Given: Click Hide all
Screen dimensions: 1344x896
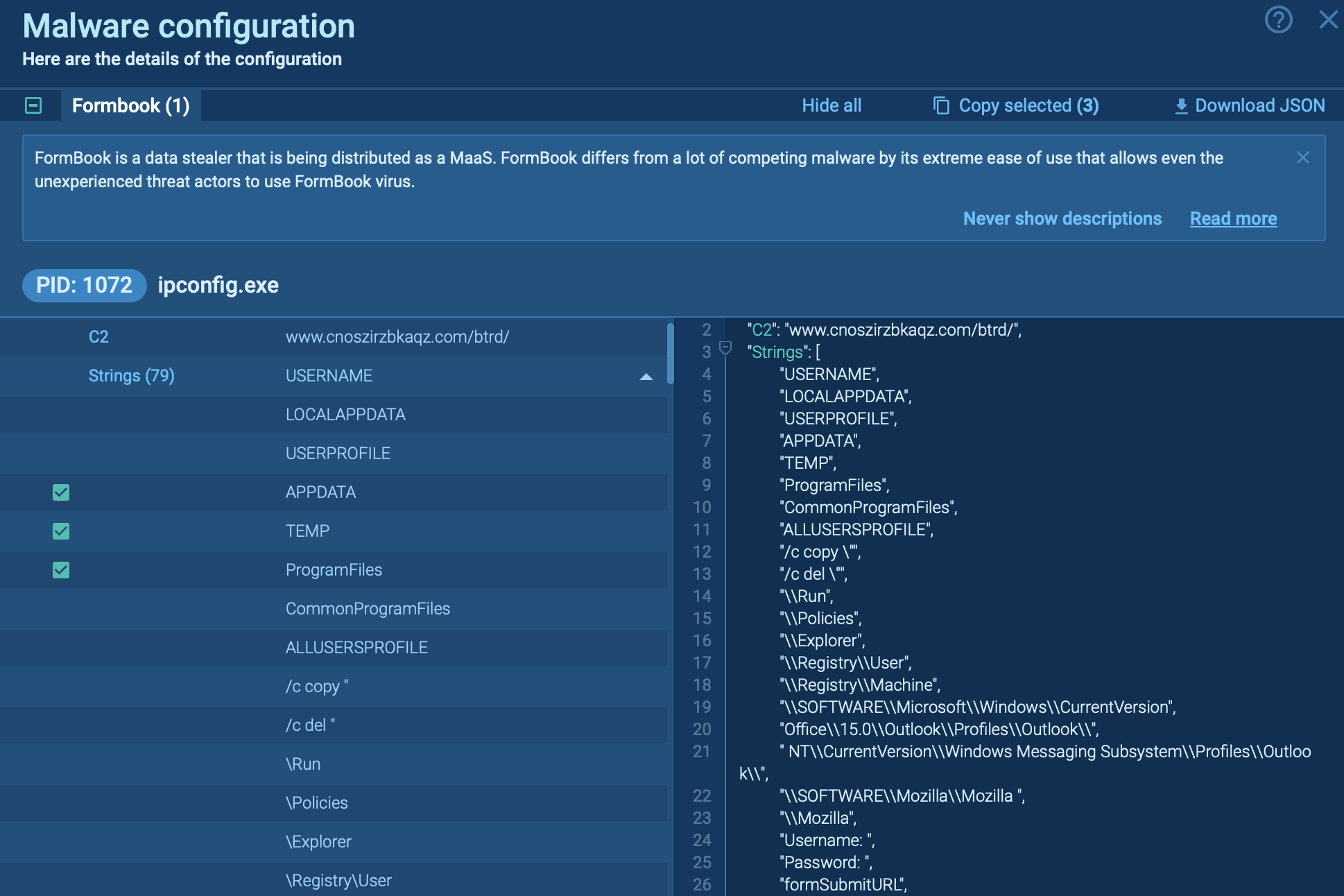Looking at the screenshot, I should point(831,105).
